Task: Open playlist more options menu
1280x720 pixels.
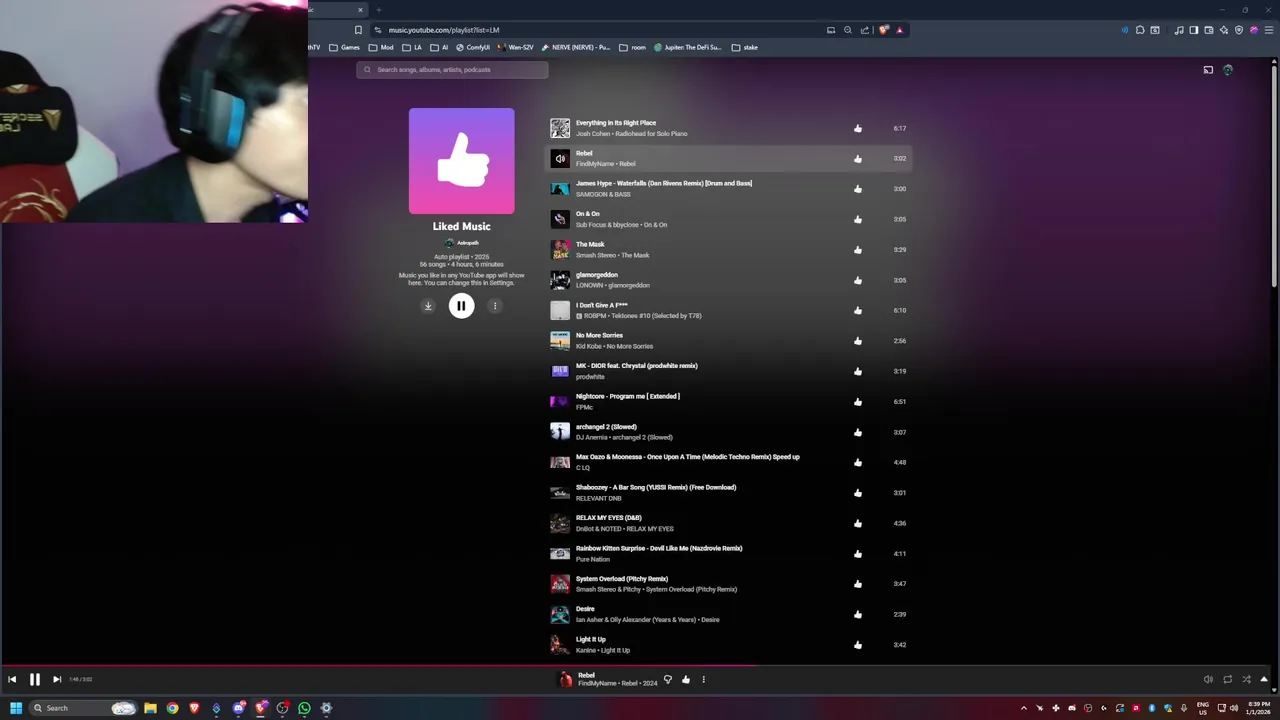Action: [x=494, y=306]
